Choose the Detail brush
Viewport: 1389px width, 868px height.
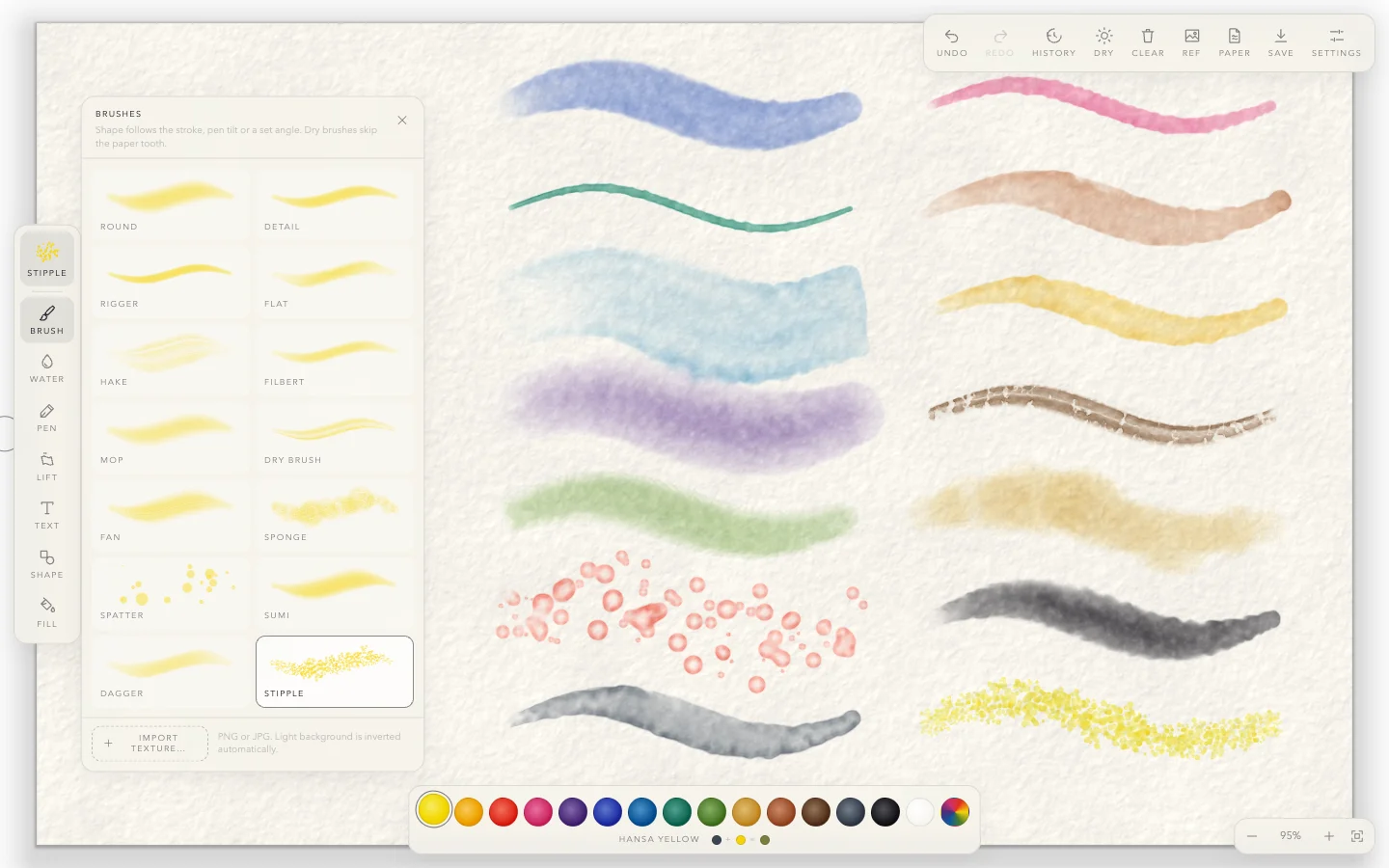(335, 203)
